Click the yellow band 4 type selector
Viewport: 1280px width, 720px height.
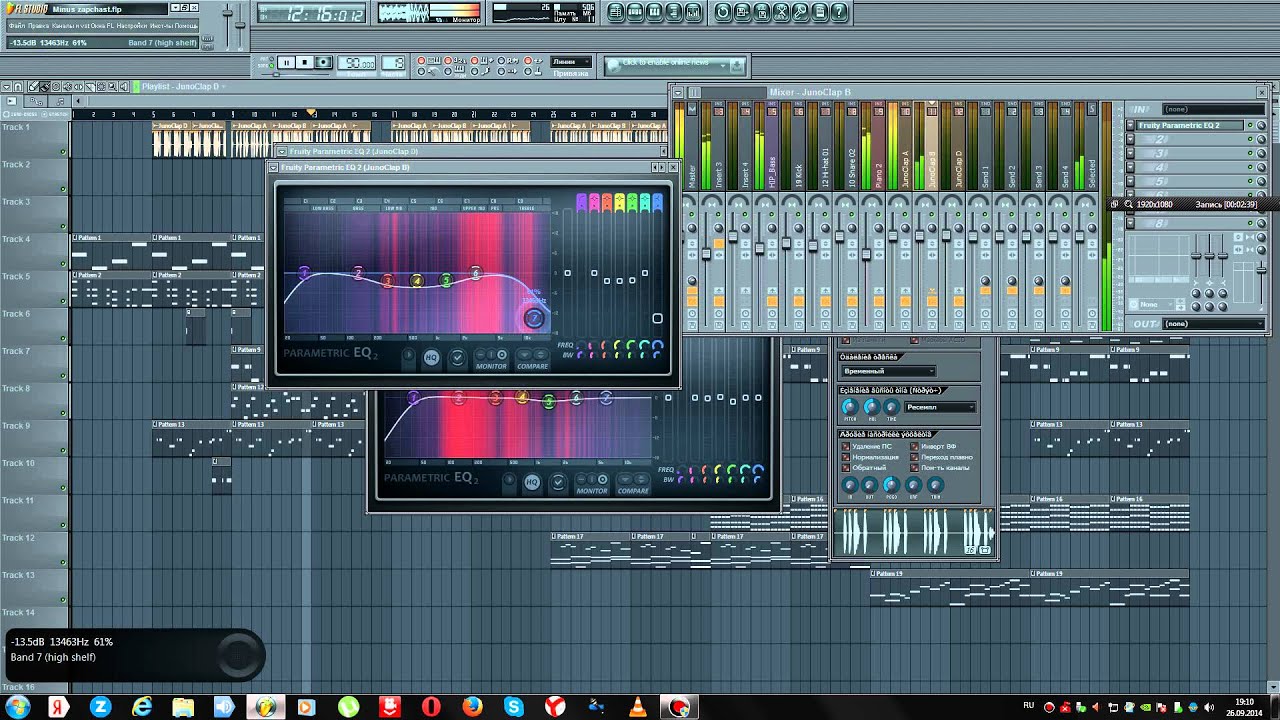point(620,203)
